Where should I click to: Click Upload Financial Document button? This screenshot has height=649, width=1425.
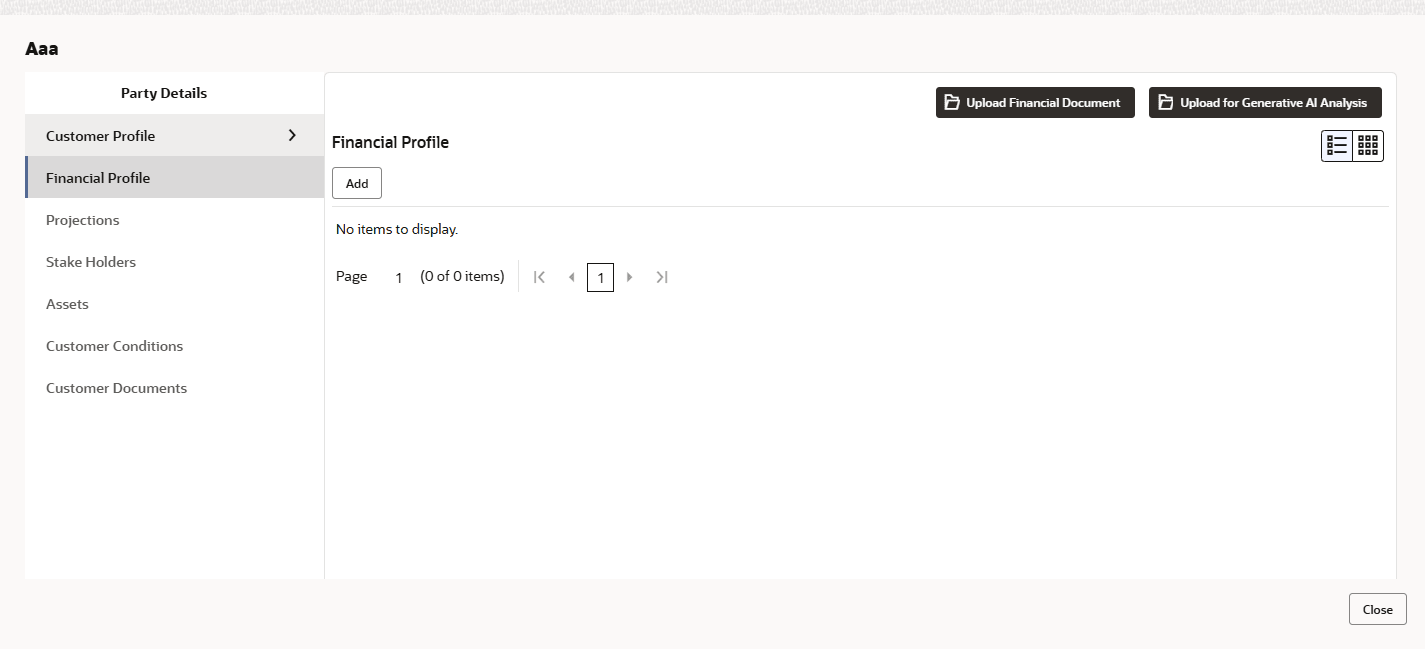coord(1035,103)
